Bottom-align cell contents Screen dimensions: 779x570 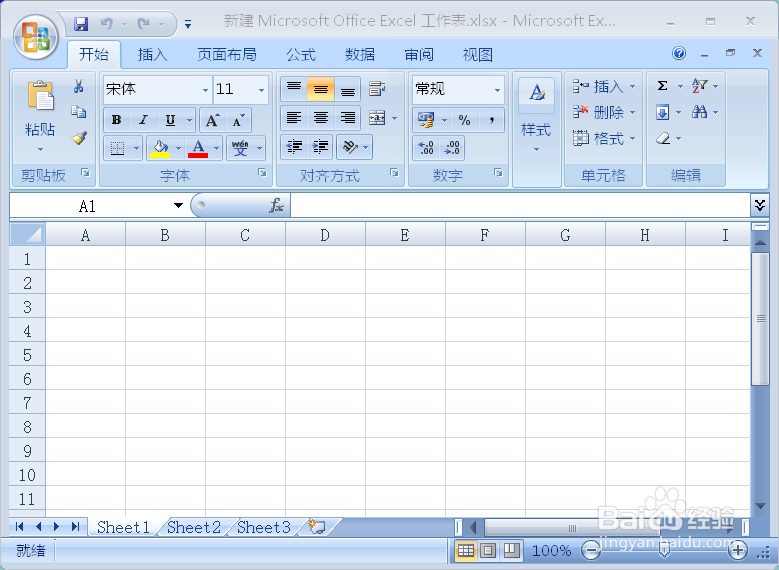(x=347, y=89)
